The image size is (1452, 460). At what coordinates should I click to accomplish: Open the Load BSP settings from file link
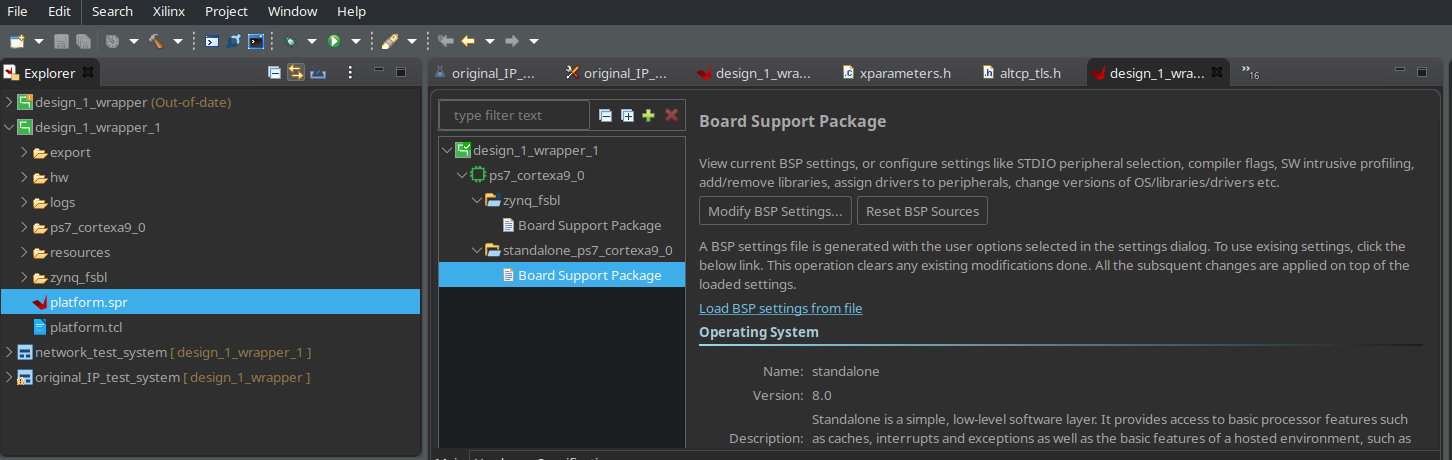[780, 308]
